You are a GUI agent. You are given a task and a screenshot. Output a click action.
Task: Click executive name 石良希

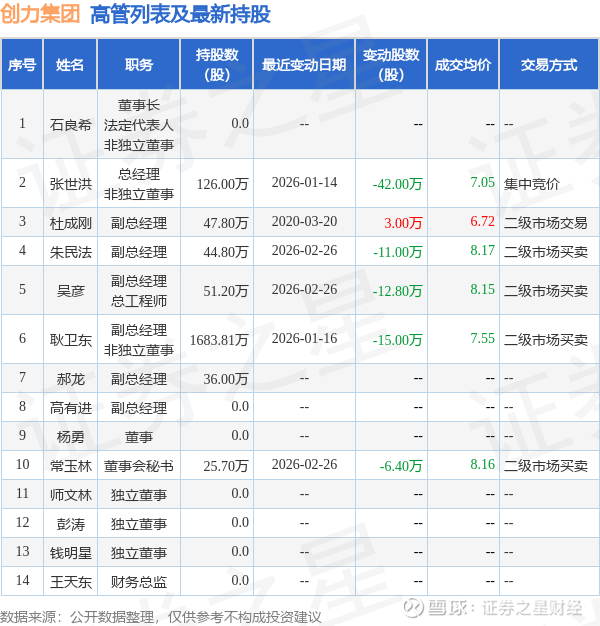70,125
